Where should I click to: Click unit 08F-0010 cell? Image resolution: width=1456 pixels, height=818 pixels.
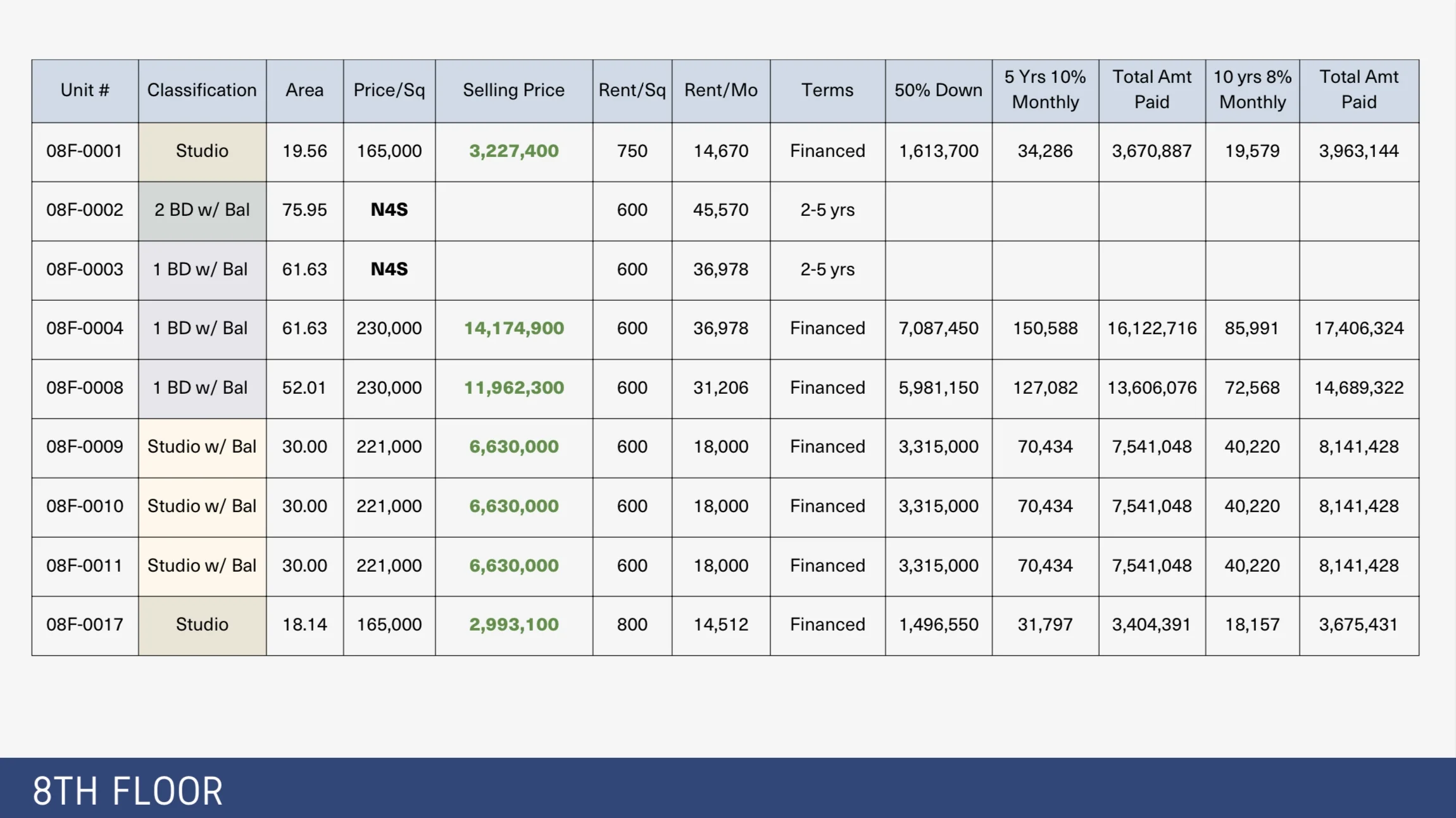pyautogui.click(x=84, y=506)
